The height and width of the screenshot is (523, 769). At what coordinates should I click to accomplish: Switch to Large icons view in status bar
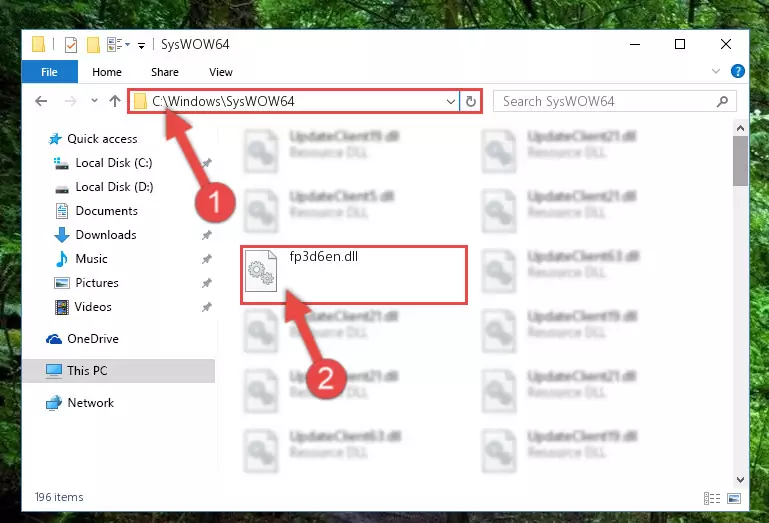tap(734, 498)
